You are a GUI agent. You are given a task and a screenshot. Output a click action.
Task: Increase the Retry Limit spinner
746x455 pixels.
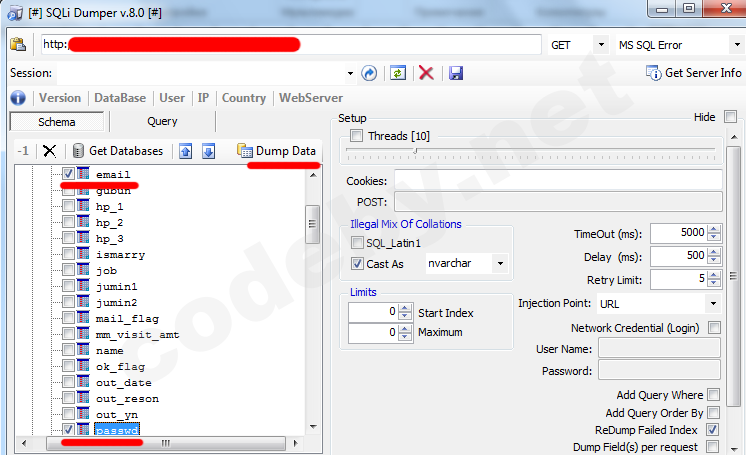[714, 275]
